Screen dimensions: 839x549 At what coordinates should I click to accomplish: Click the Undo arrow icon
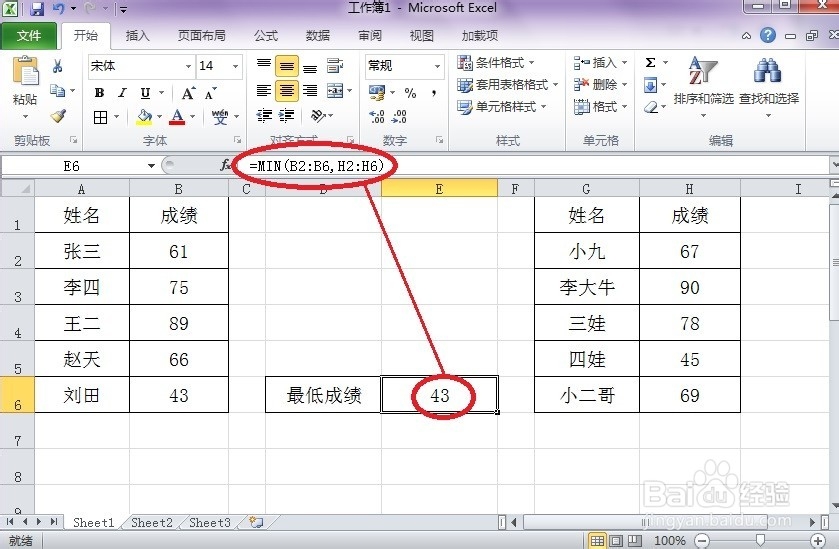click(59, 9)
